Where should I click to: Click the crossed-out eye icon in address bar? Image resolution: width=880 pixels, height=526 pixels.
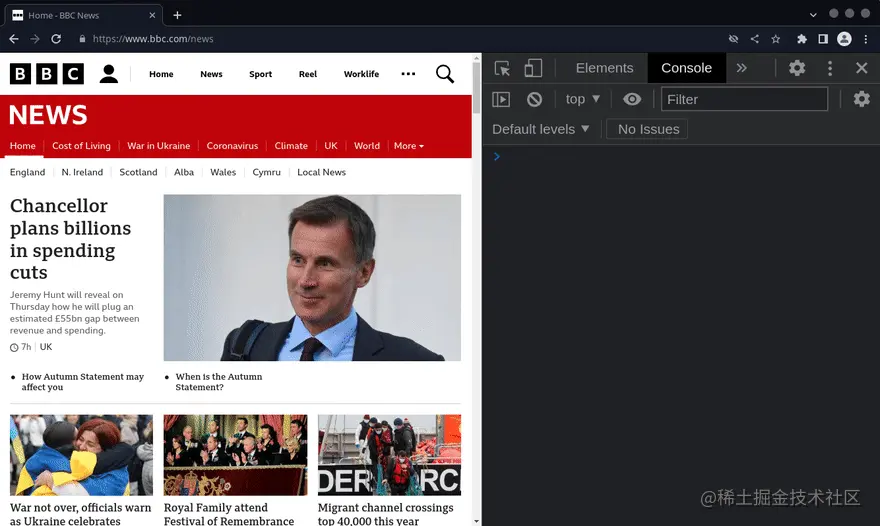pyautogui.click(x=733, y=39)
